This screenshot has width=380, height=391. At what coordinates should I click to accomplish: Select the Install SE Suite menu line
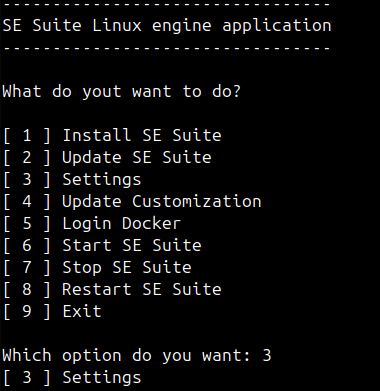coord(112,135)
